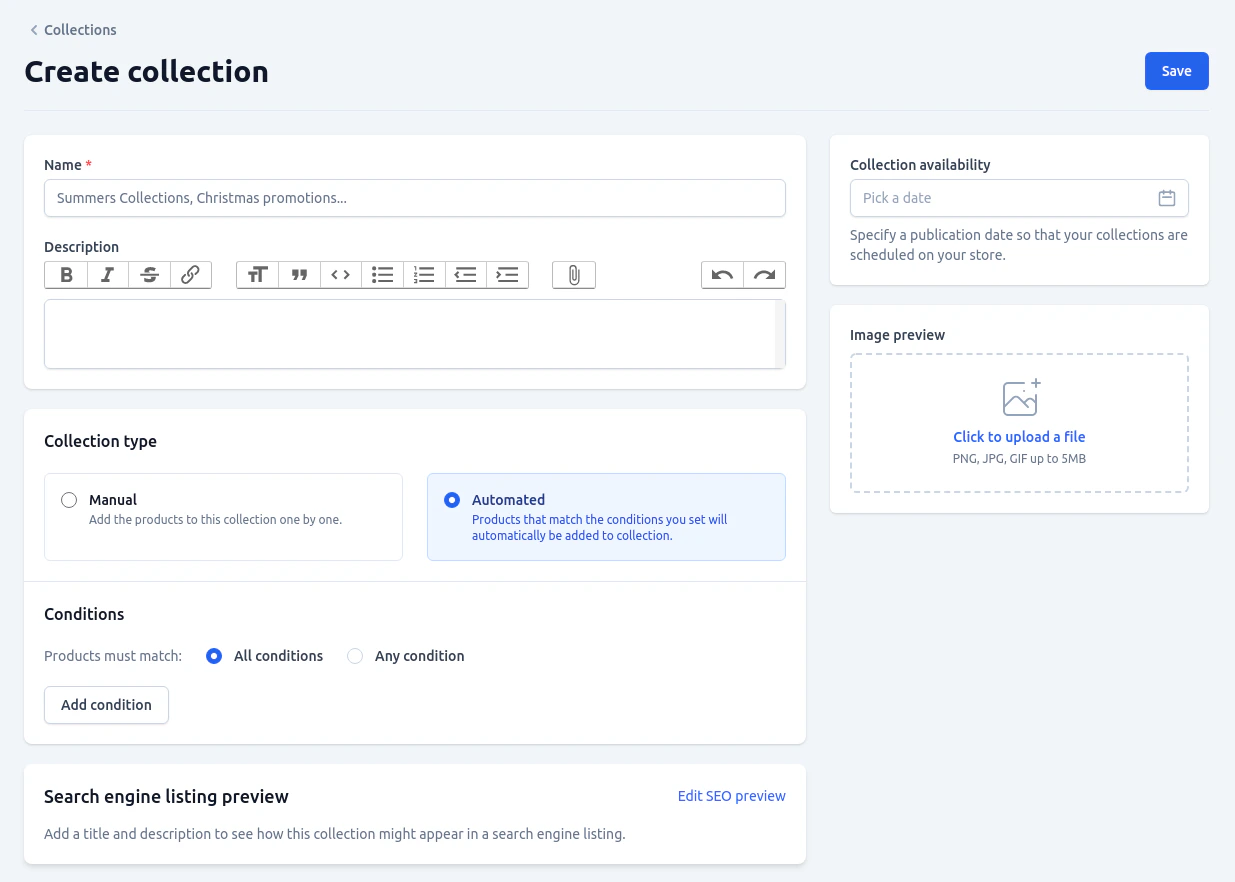The height and width of the screenshot is (882, 1235).
Task: Click 'Products must match:' label
Action: coord(113,656)
